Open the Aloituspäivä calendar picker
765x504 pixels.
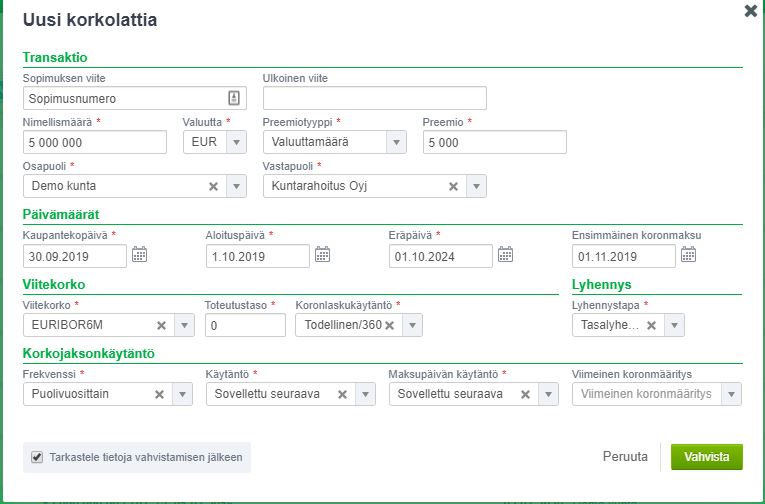click(x=322, y=255)
